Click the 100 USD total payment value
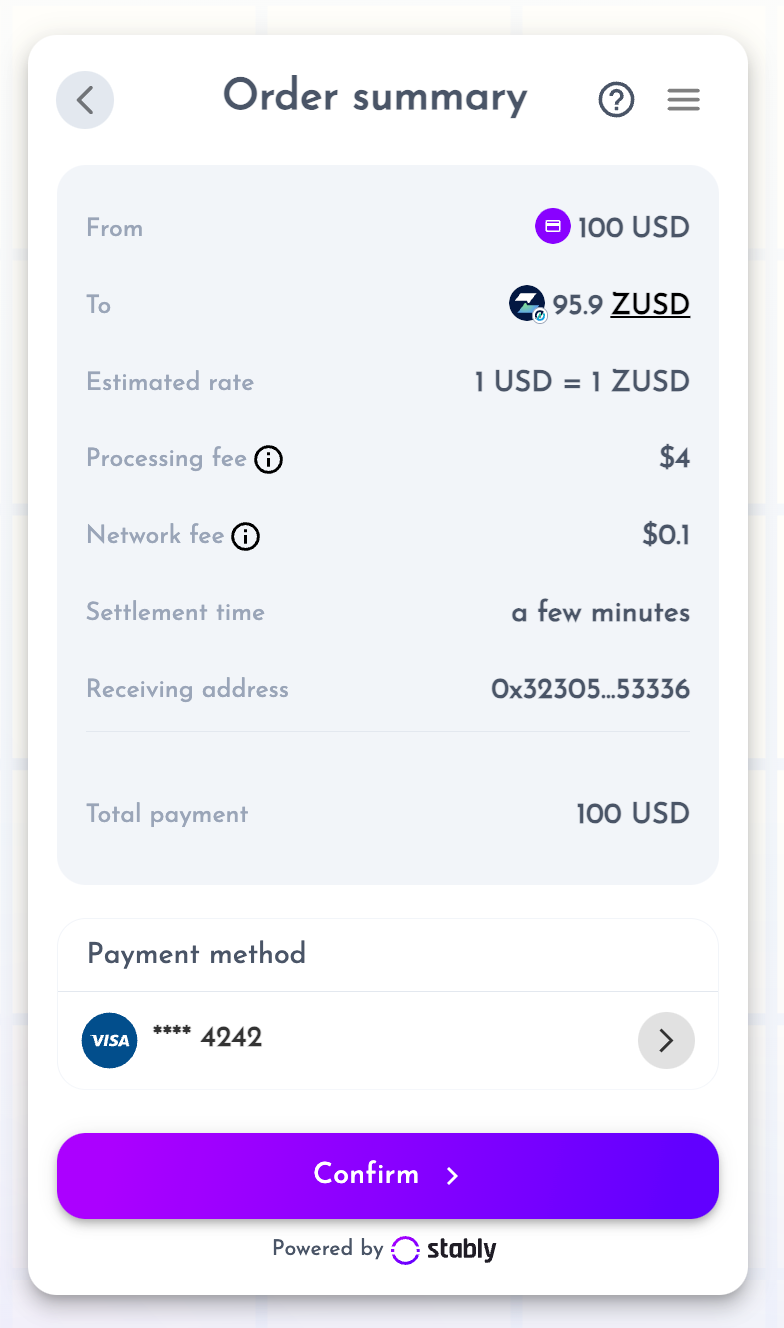Image resolution: width=784 pixels, height=1328 pixels. coord(633,813)
